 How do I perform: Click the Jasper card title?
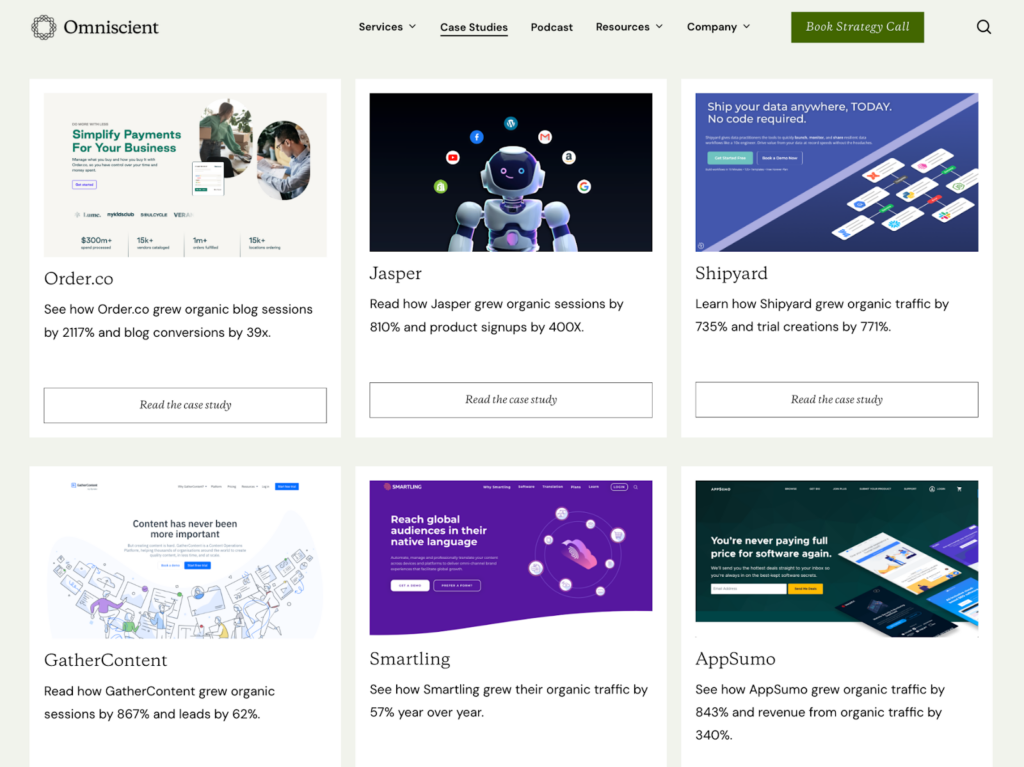tap(396, 274)
